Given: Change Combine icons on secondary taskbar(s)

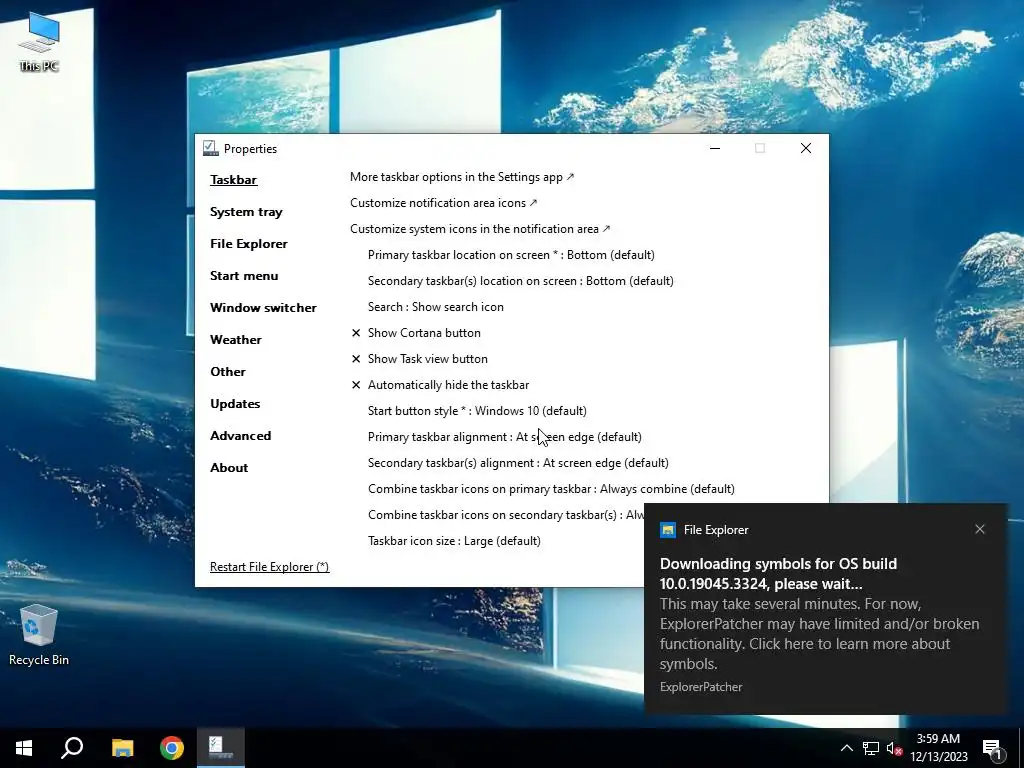Looking at the screenshot, I should pyautogui.click(x=506, y=515).
